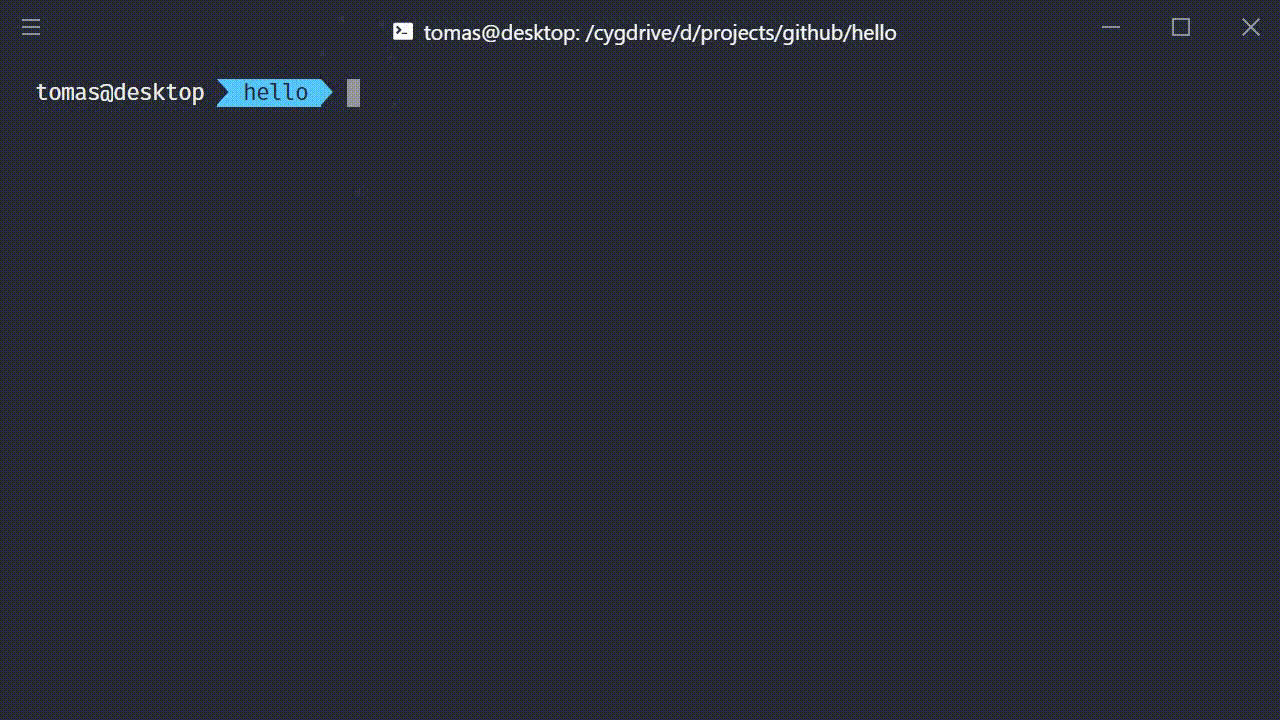Open the hamburger menu in title bar

point(31,28)
